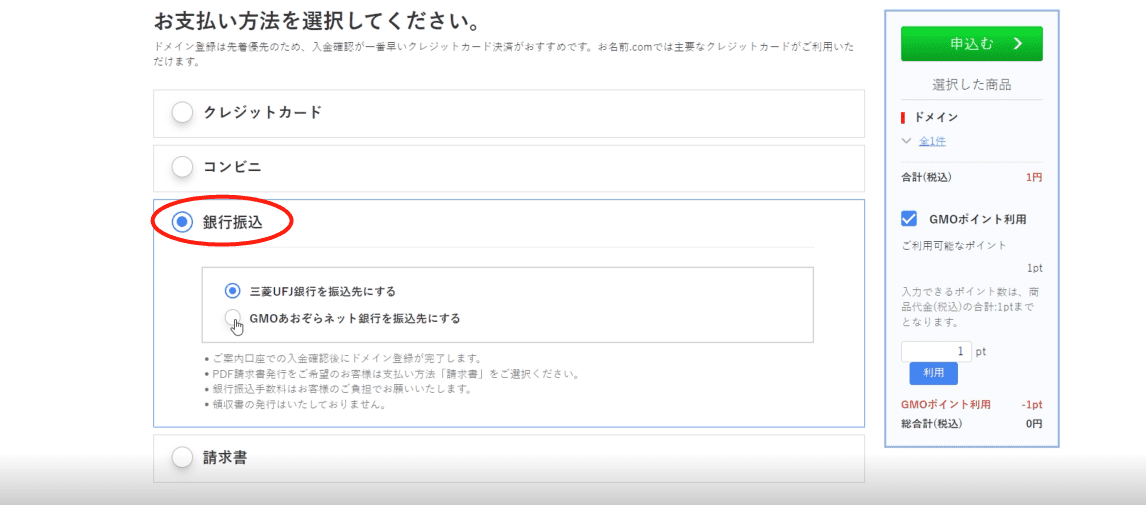Select the 請求書 radio button
1146x505 pixels.
[182, 458]
